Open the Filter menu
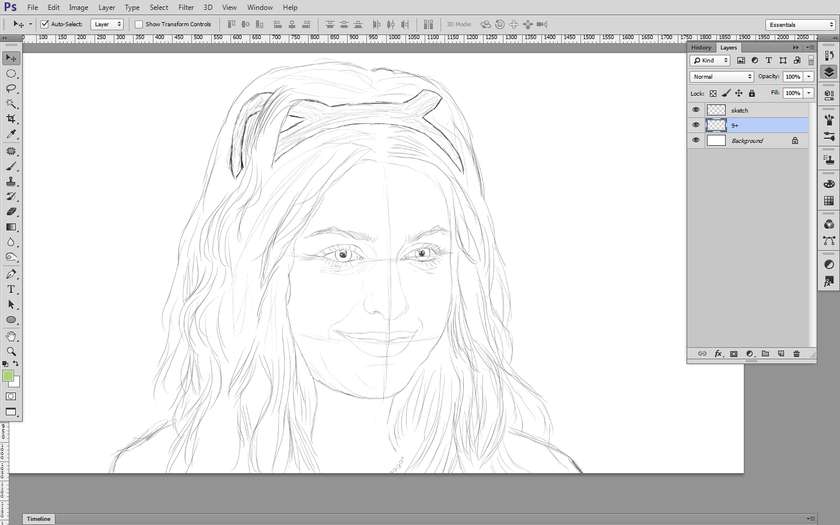 click(x=186, y=7)
